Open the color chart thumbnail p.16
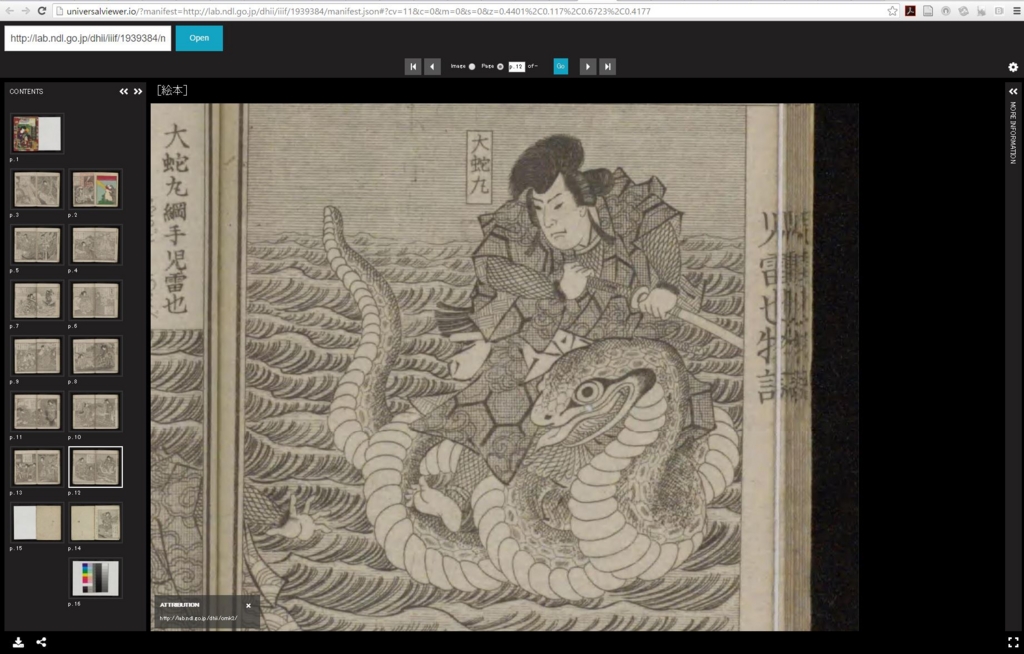The height and width of the screenshot is (654, 1024). [x=95, y=578]
